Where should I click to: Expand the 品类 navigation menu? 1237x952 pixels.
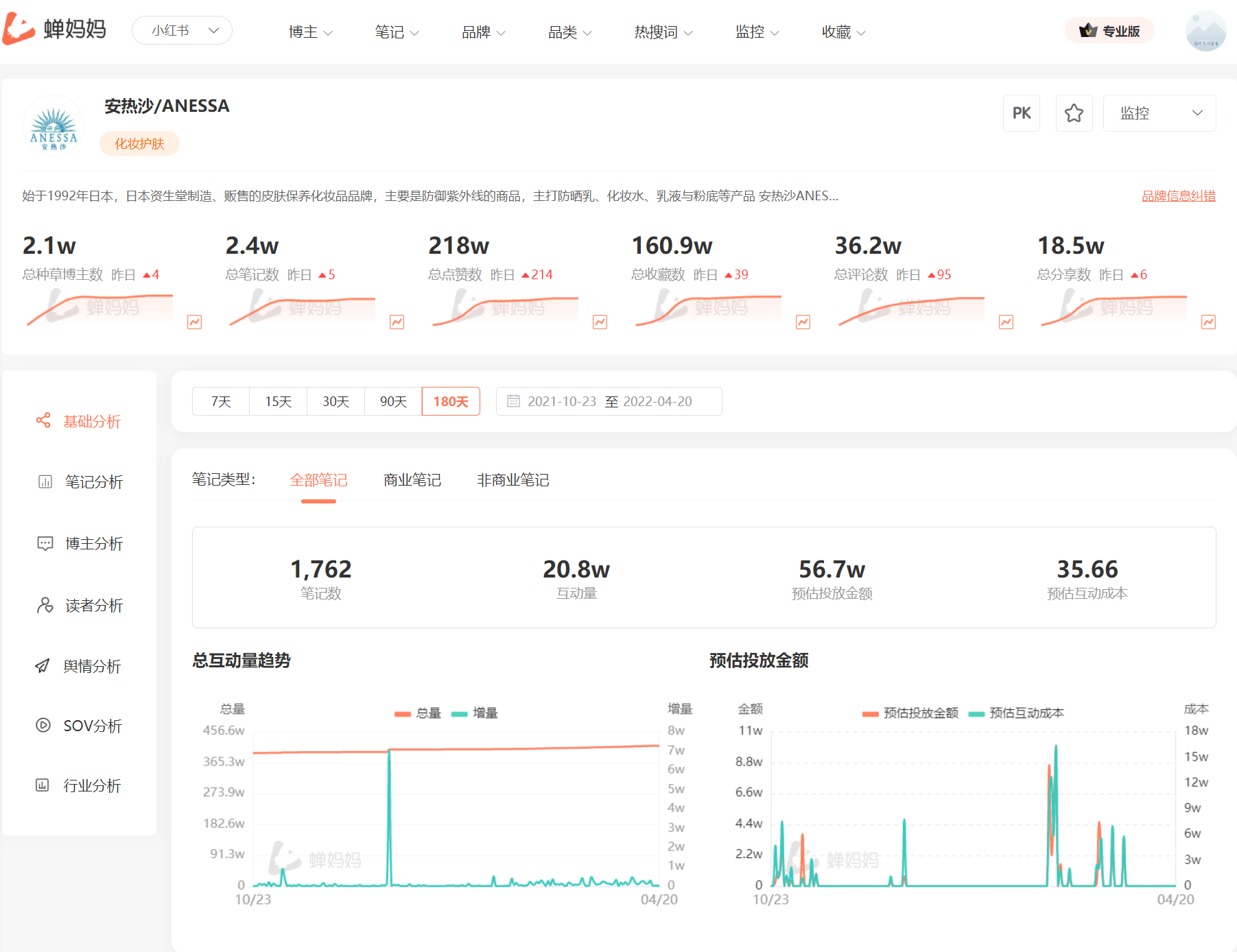coord(569,32)
